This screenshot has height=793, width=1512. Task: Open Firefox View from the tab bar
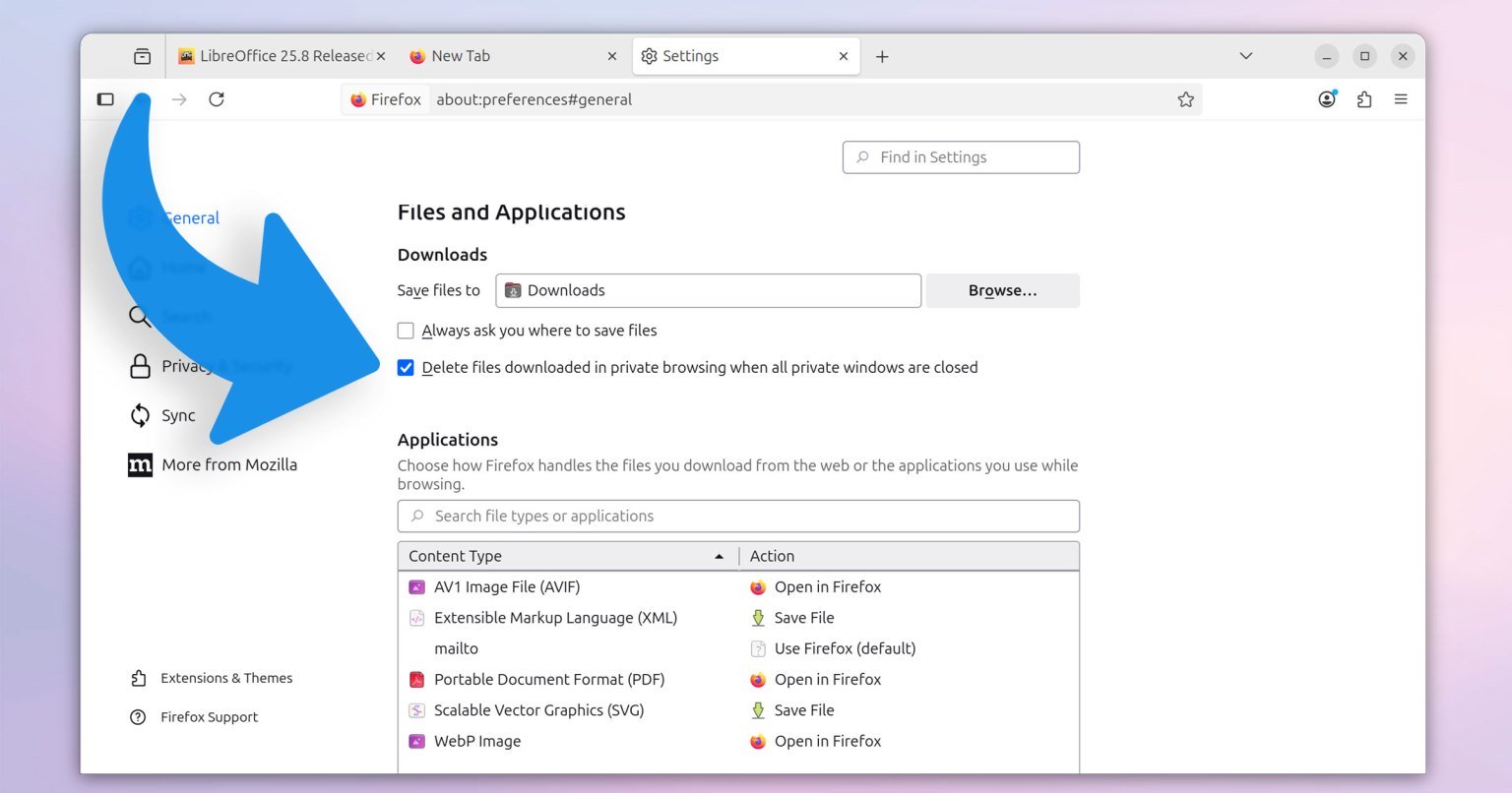click(143, 56)
